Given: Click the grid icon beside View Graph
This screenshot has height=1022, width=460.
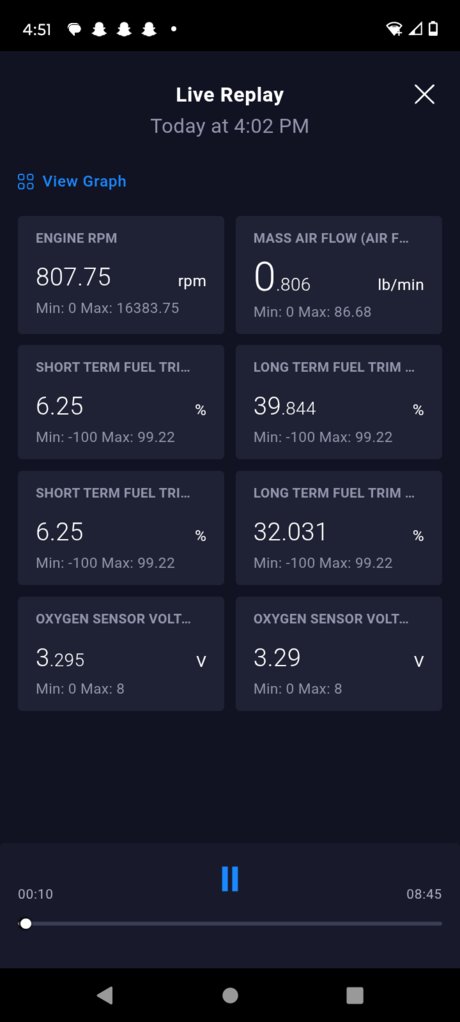Looking at the screenshot, I should pos(25,181).
